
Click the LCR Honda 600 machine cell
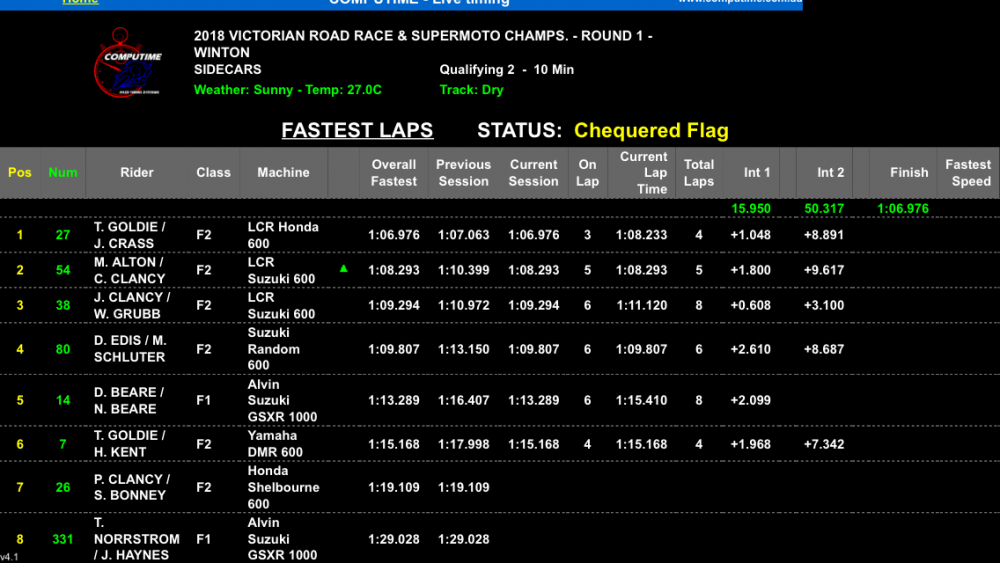tap(283, 235)
